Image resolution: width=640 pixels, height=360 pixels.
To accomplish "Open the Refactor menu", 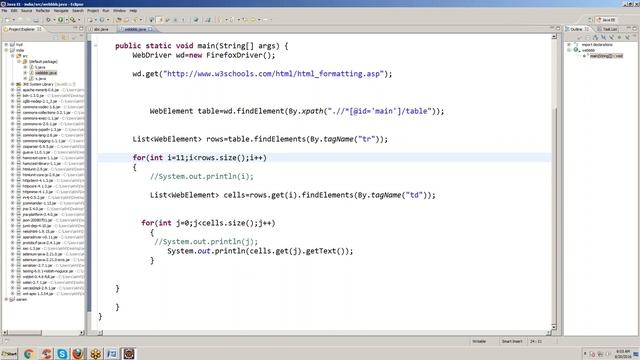I will coord(43,11).
